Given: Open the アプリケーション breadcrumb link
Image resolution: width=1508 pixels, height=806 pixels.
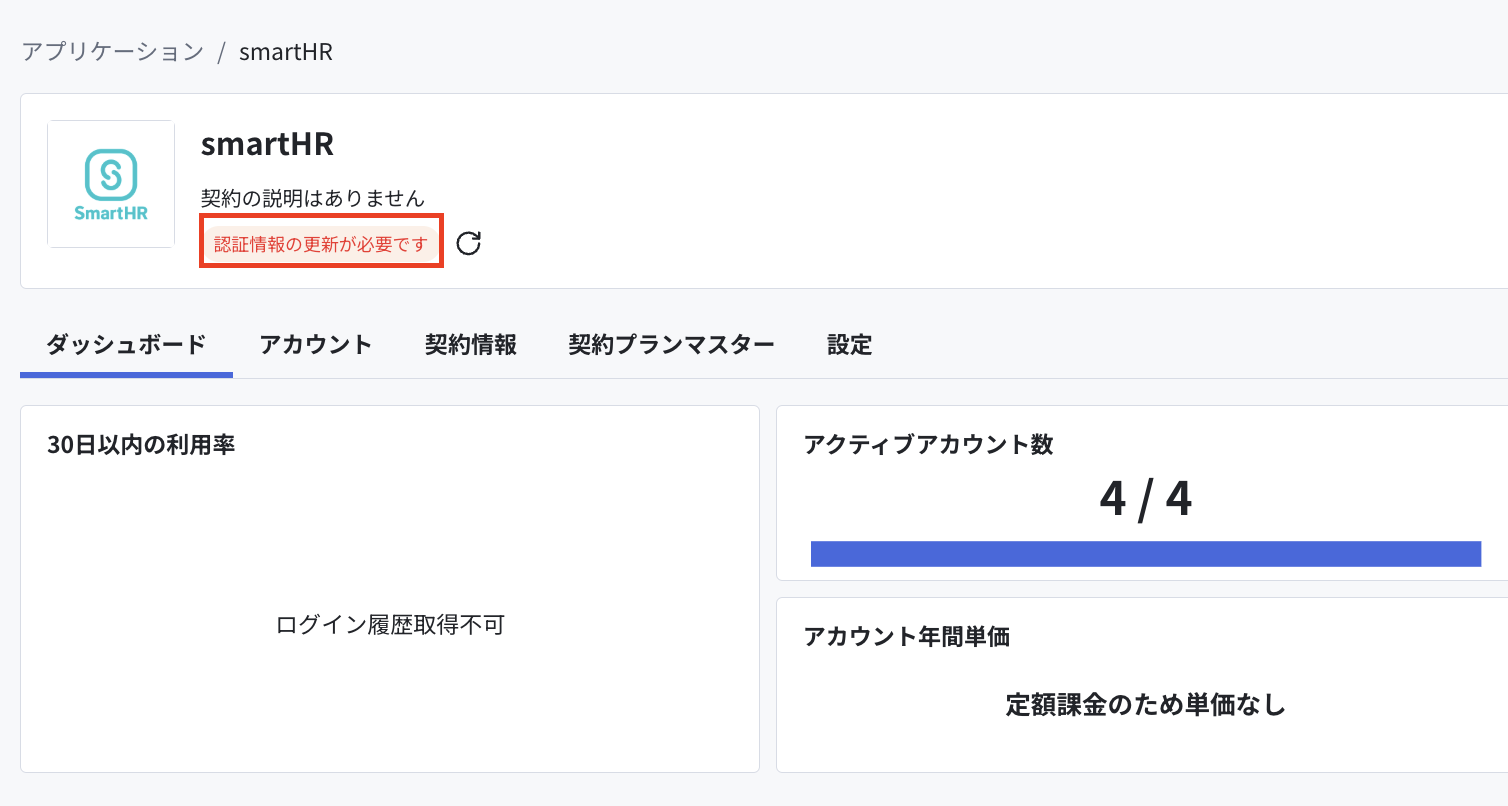Looking at the screenshot, I should 112,52.
